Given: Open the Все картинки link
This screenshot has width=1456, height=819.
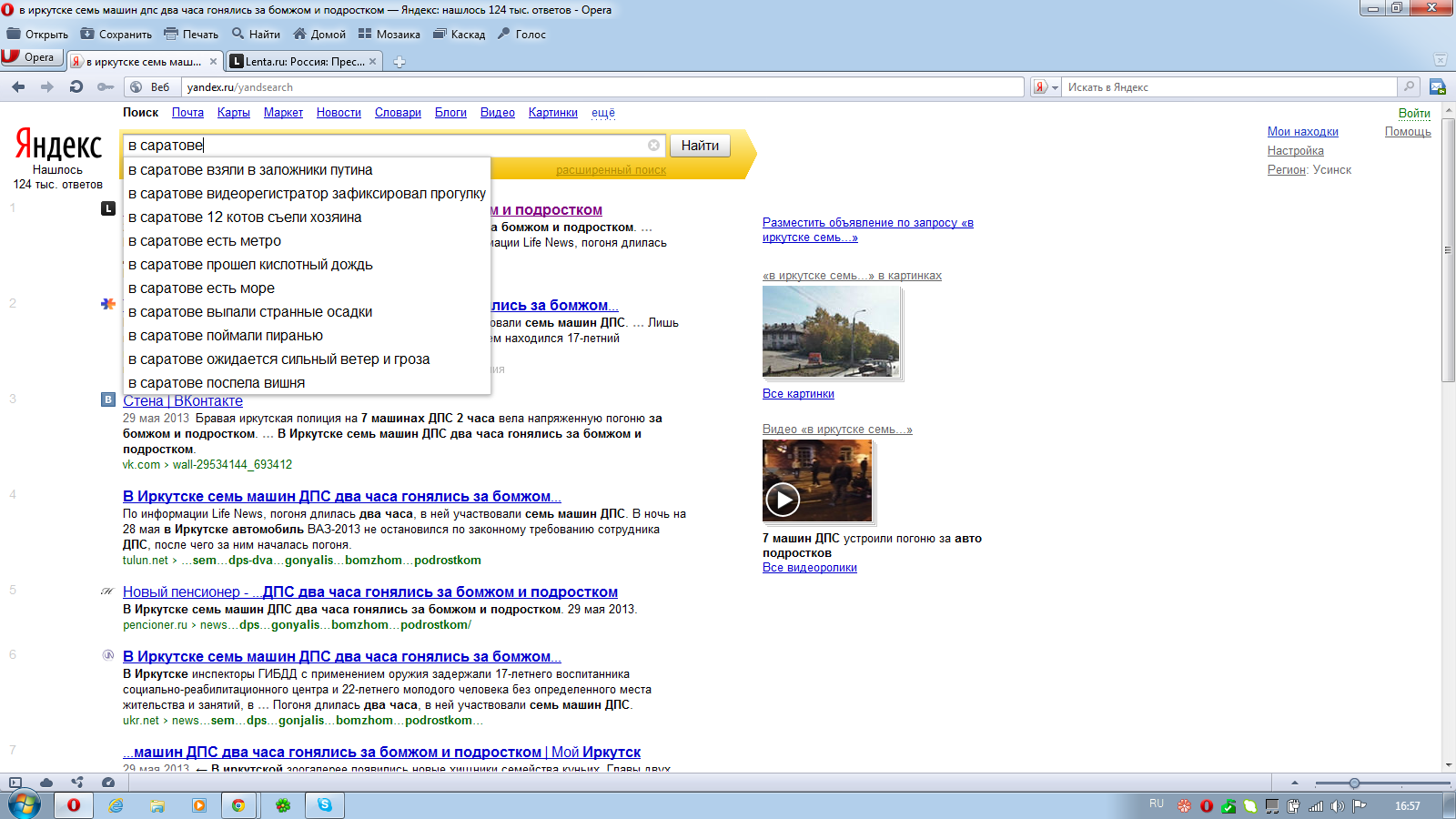Looking at the screenshot, I should (798, 394).
